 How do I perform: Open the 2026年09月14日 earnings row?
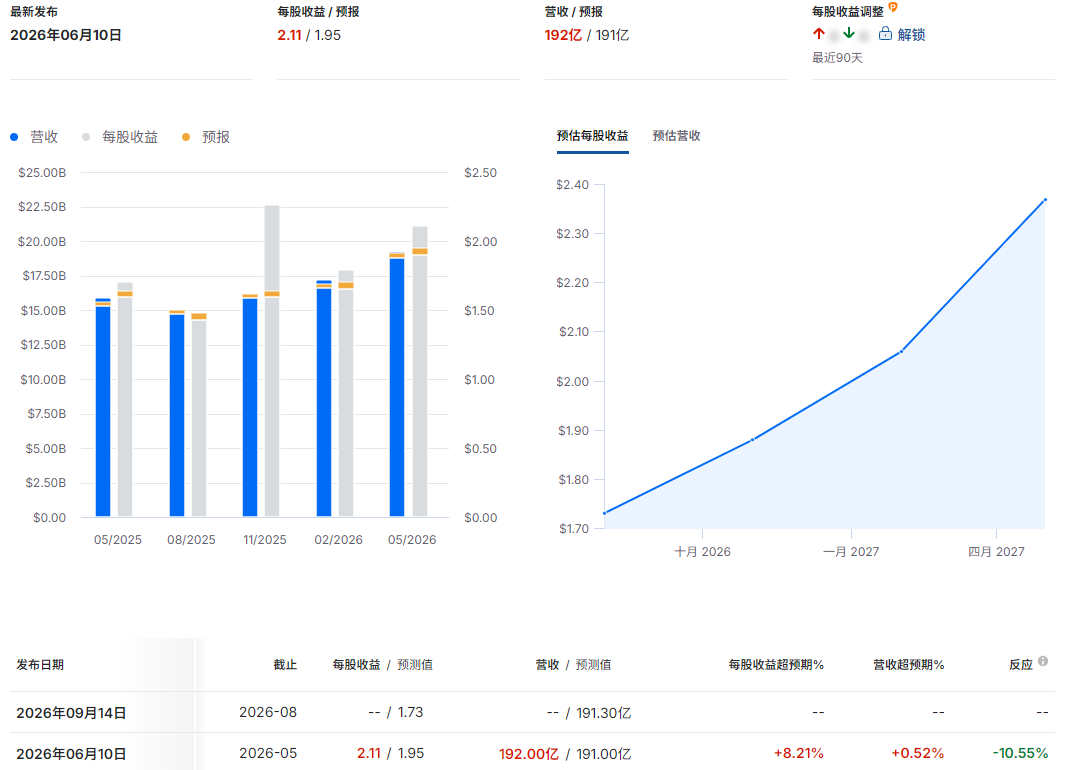(532, 713)
